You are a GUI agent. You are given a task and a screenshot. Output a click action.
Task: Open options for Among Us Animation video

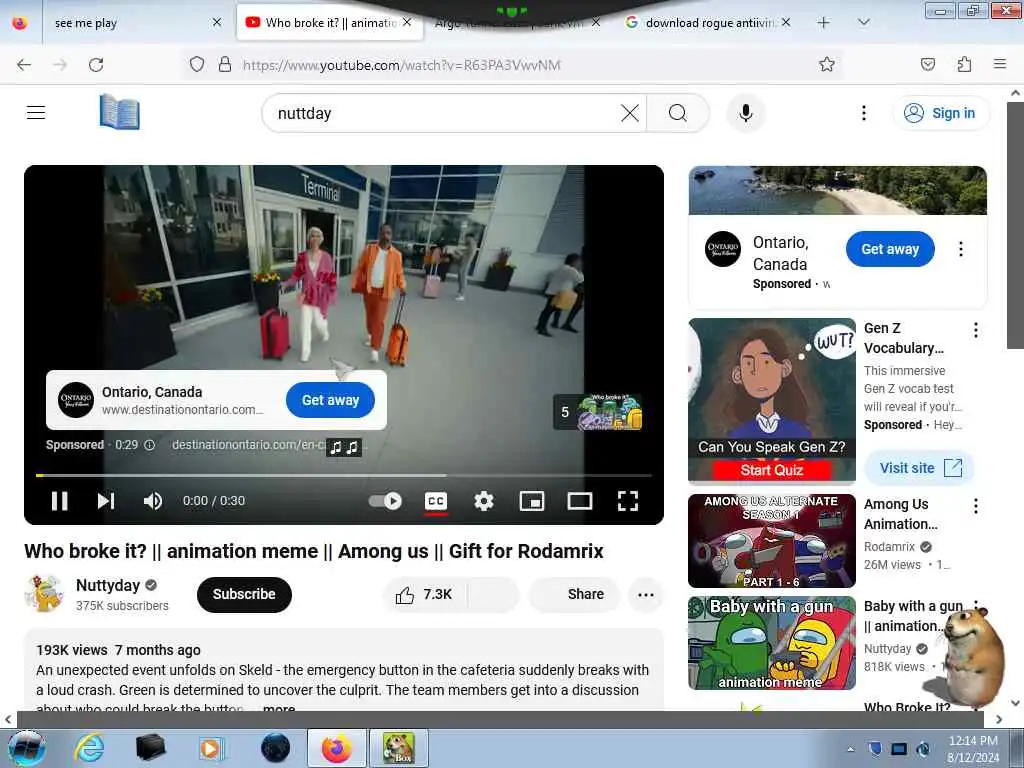pos(976,505)
